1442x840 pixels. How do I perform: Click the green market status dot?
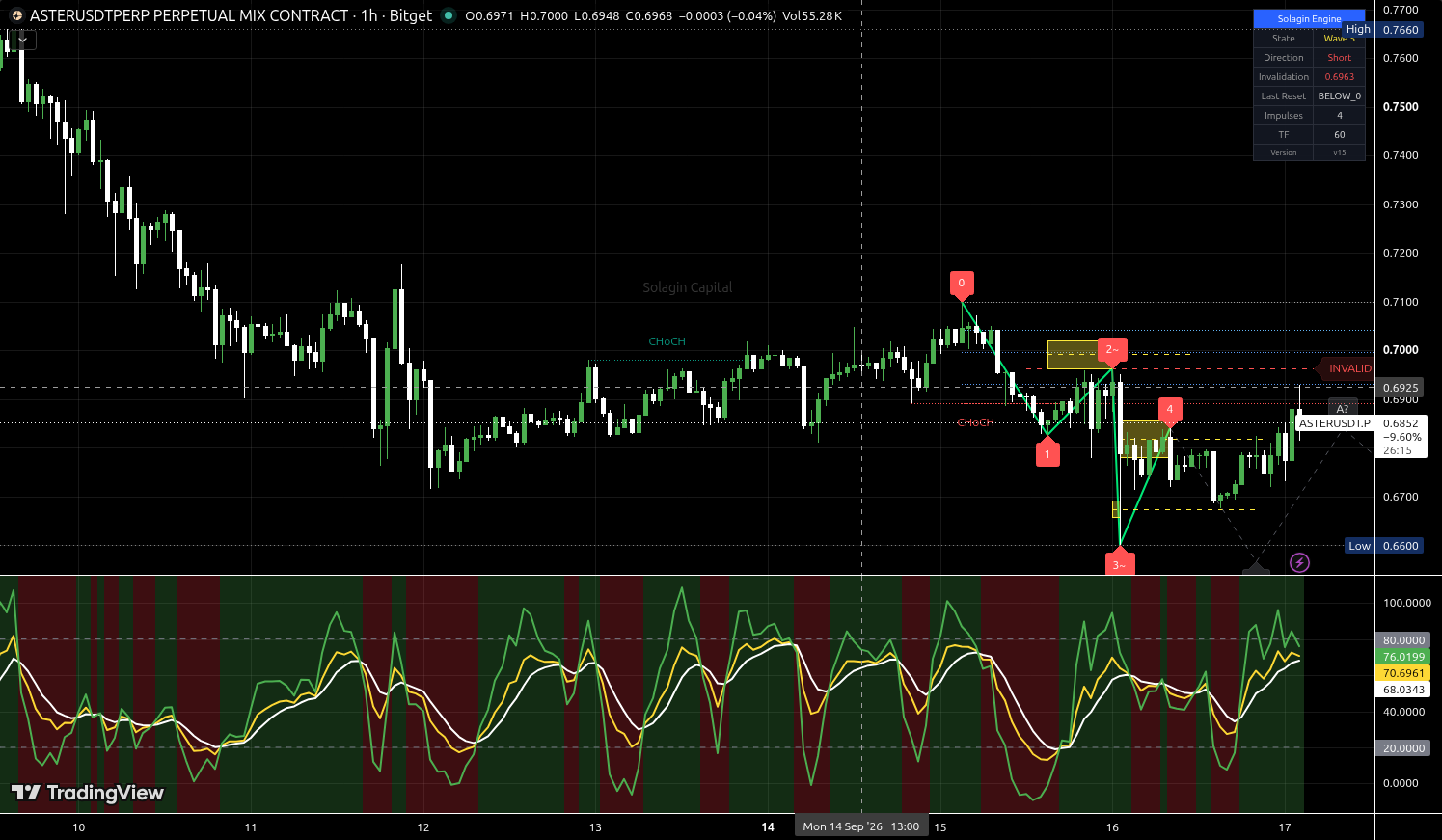448,15
